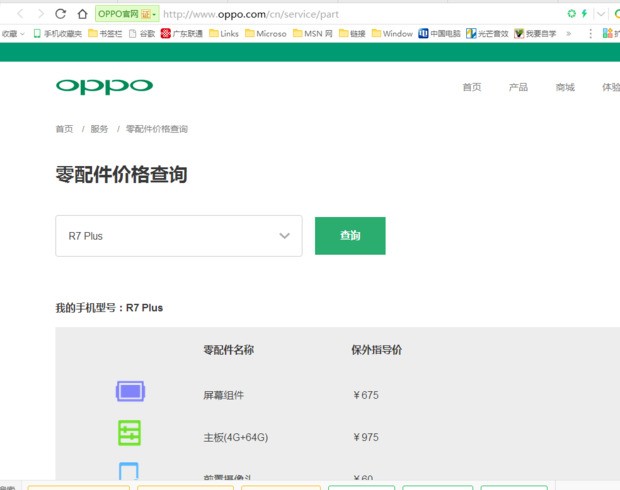
Task: Open Microso bookmark folder
Action: point(266,34)
